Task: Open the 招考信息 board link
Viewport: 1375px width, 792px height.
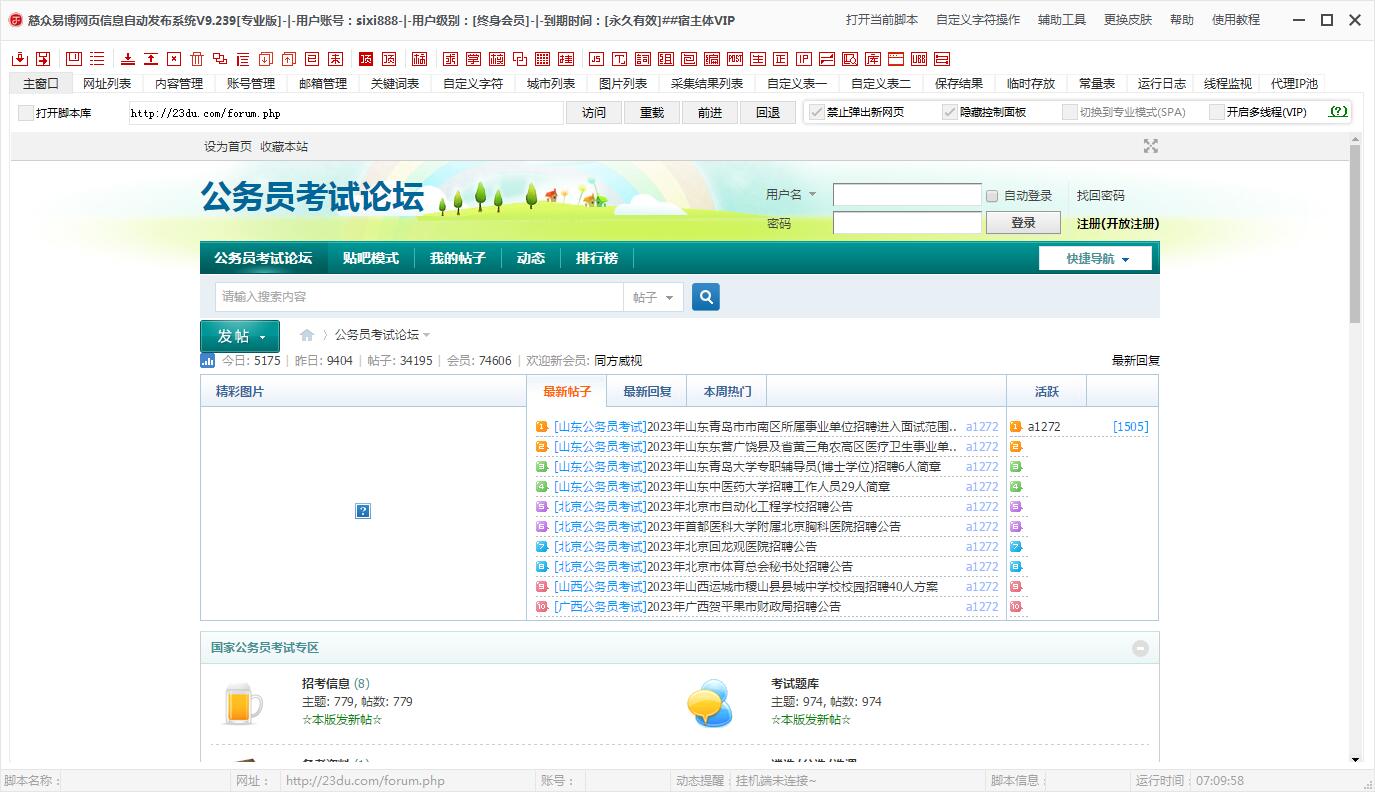Action: [326, 684]
